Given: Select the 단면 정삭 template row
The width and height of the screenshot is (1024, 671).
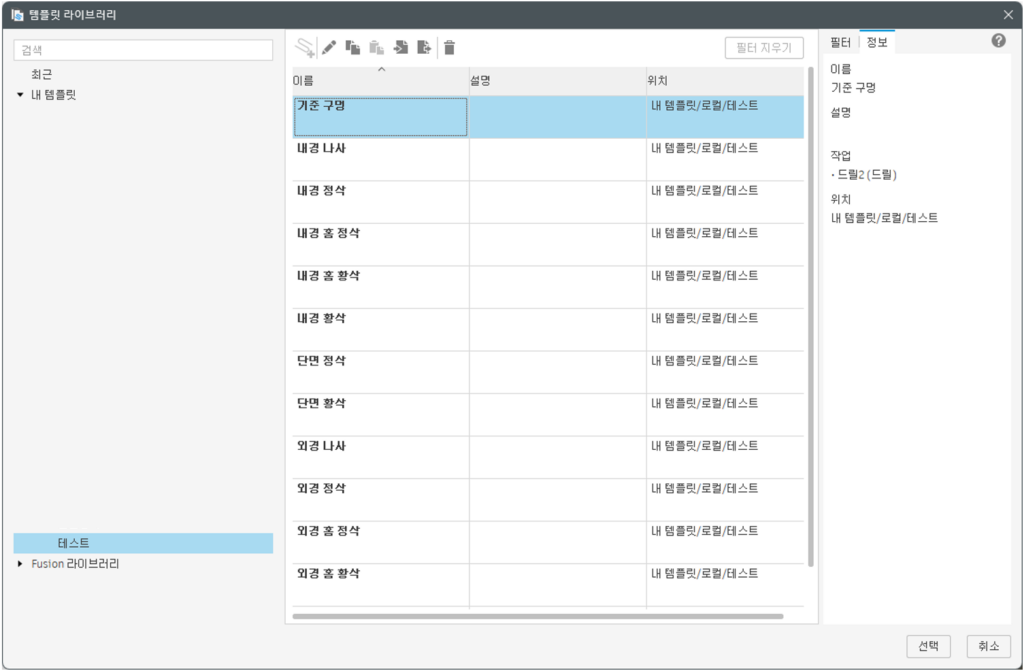Looking at the screenshot, I should click(x=548, y=372).
